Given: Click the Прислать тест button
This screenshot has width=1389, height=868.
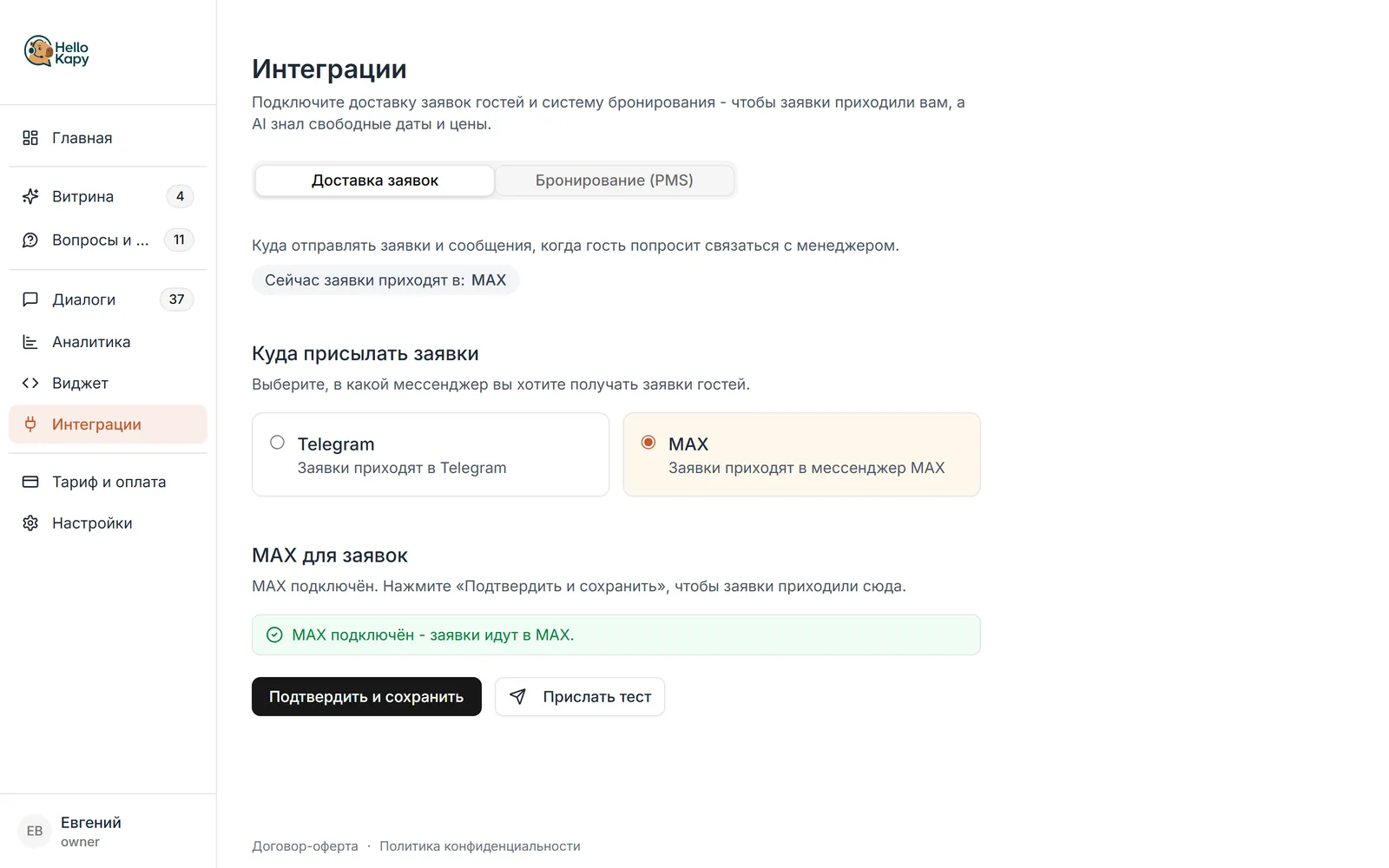Looking at the screenshot, I should point(580,696).
